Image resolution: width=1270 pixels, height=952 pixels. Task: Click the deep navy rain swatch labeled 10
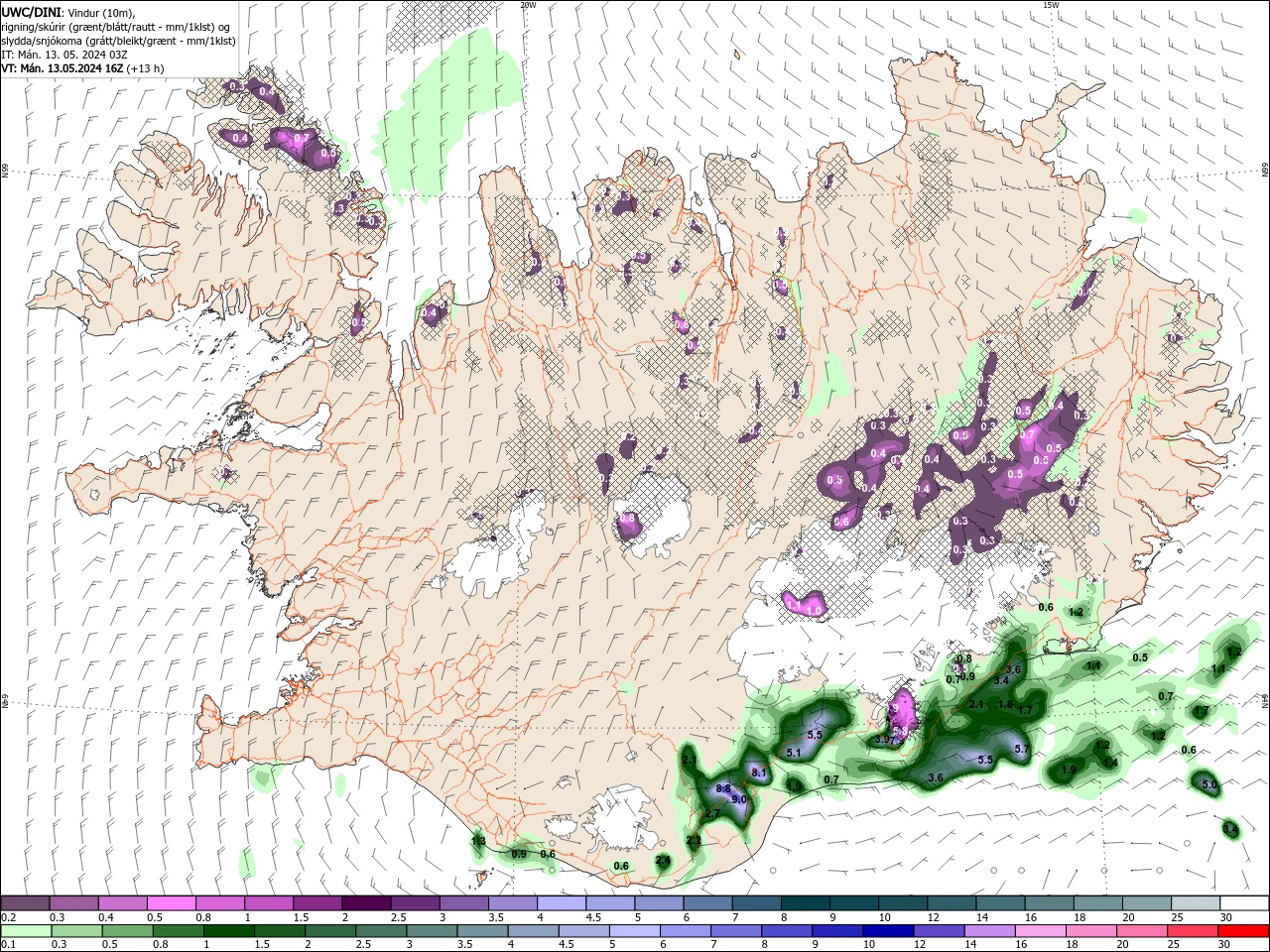[887, 931]
